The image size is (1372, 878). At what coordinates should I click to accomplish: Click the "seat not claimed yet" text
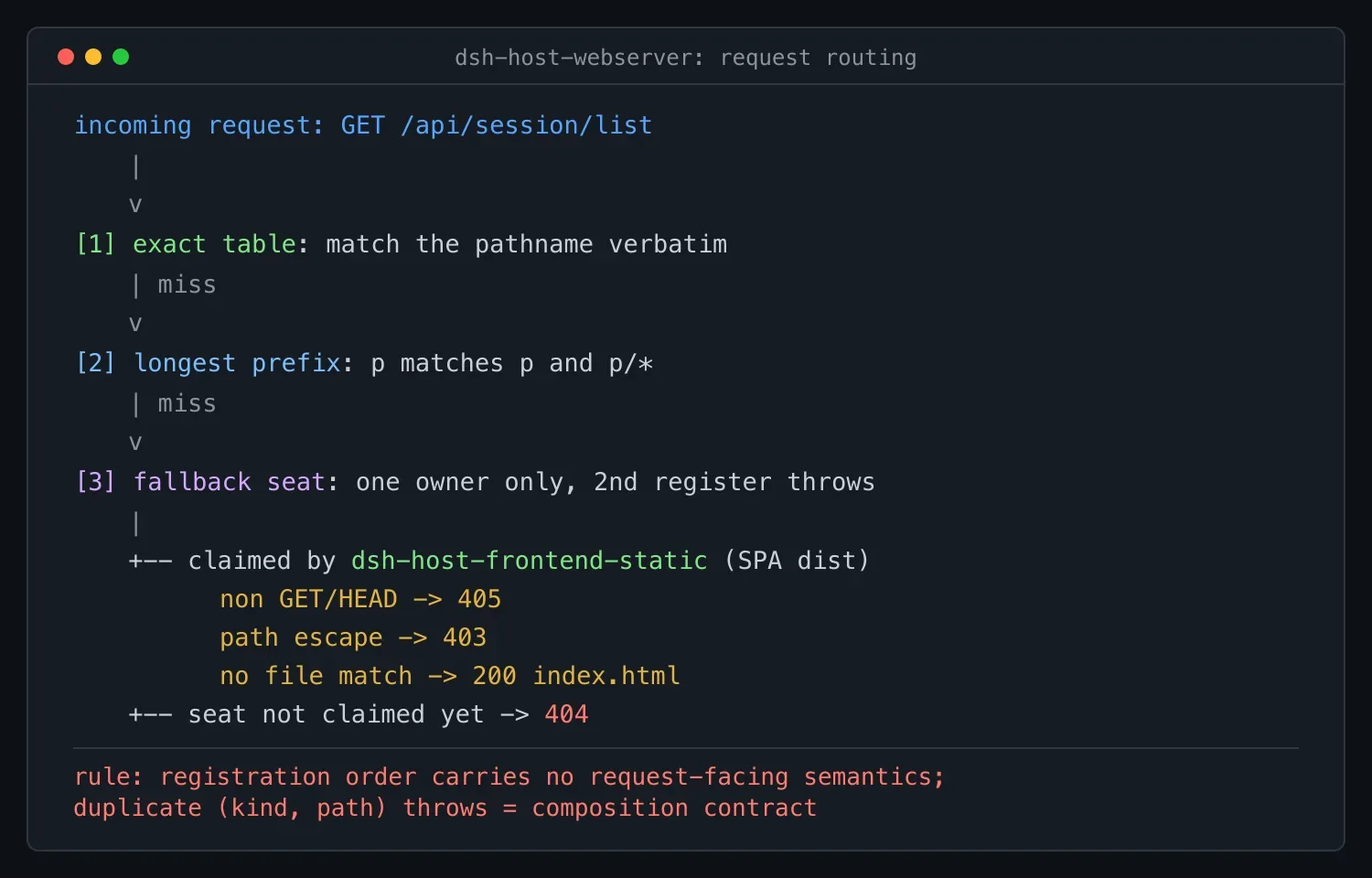pyautogui.click(x=336, y=714)
